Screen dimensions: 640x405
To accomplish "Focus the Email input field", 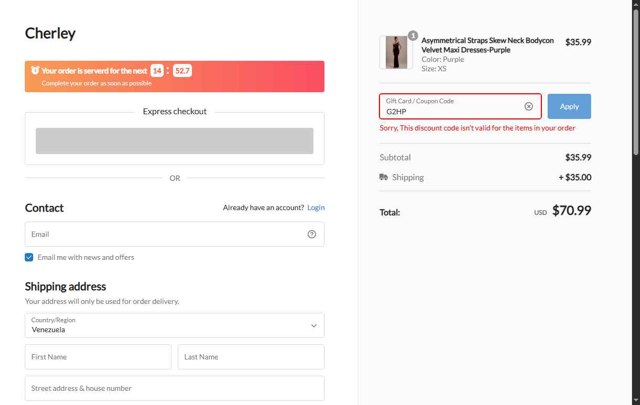I will coord(175,234).
